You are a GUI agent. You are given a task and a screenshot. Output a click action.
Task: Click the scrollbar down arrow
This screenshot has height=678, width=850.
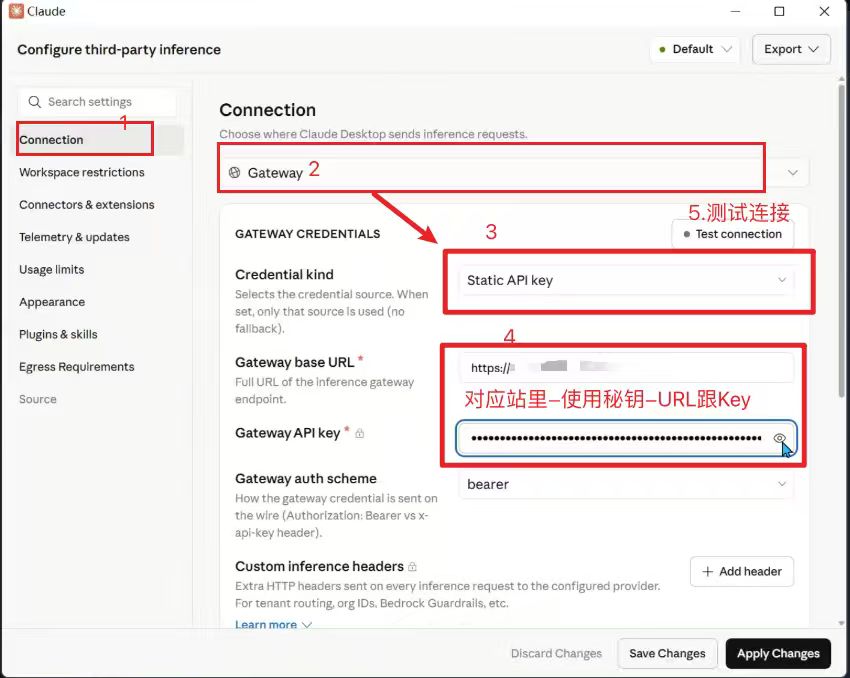click(x=841, y=623)
